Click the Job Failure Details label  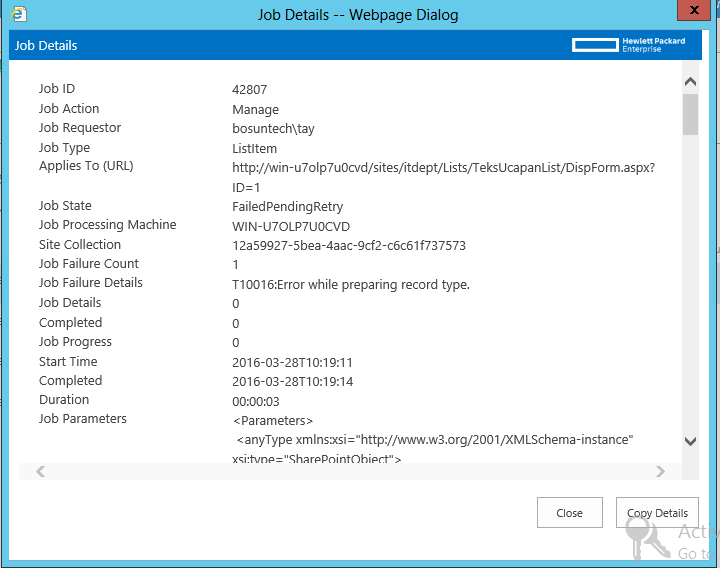(90, 283)
